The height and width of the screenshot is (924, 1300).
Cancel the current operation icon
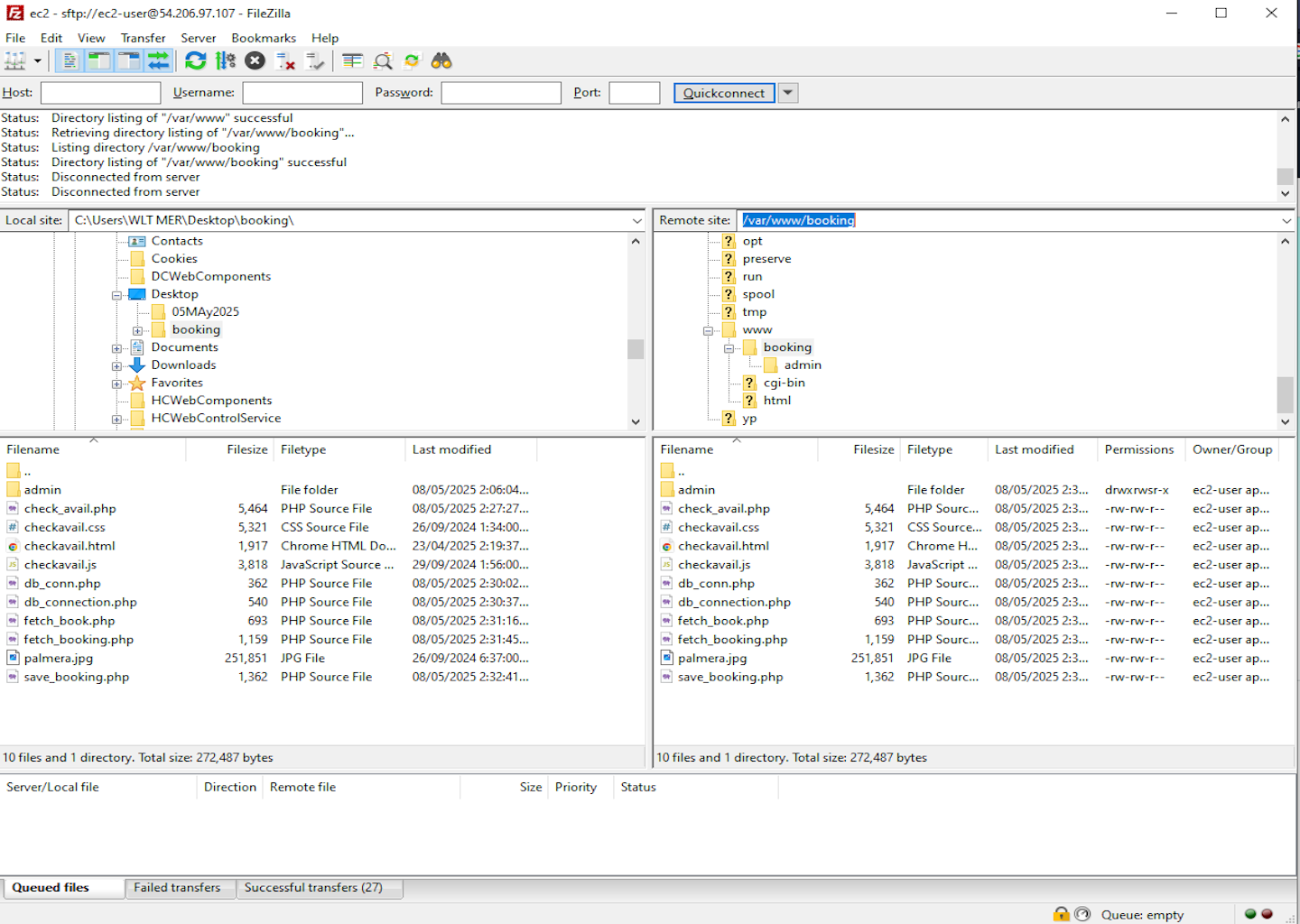255,61
